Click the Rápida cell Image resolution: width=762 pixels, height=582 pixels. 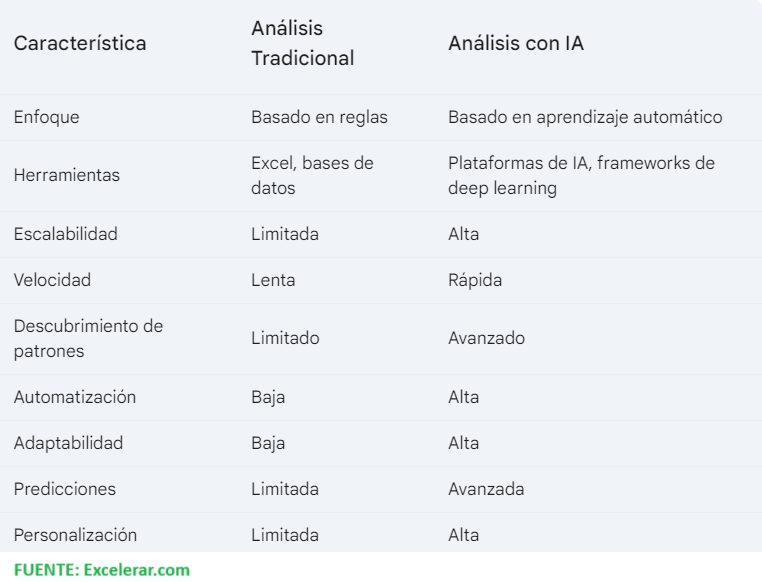coord(475,280)
